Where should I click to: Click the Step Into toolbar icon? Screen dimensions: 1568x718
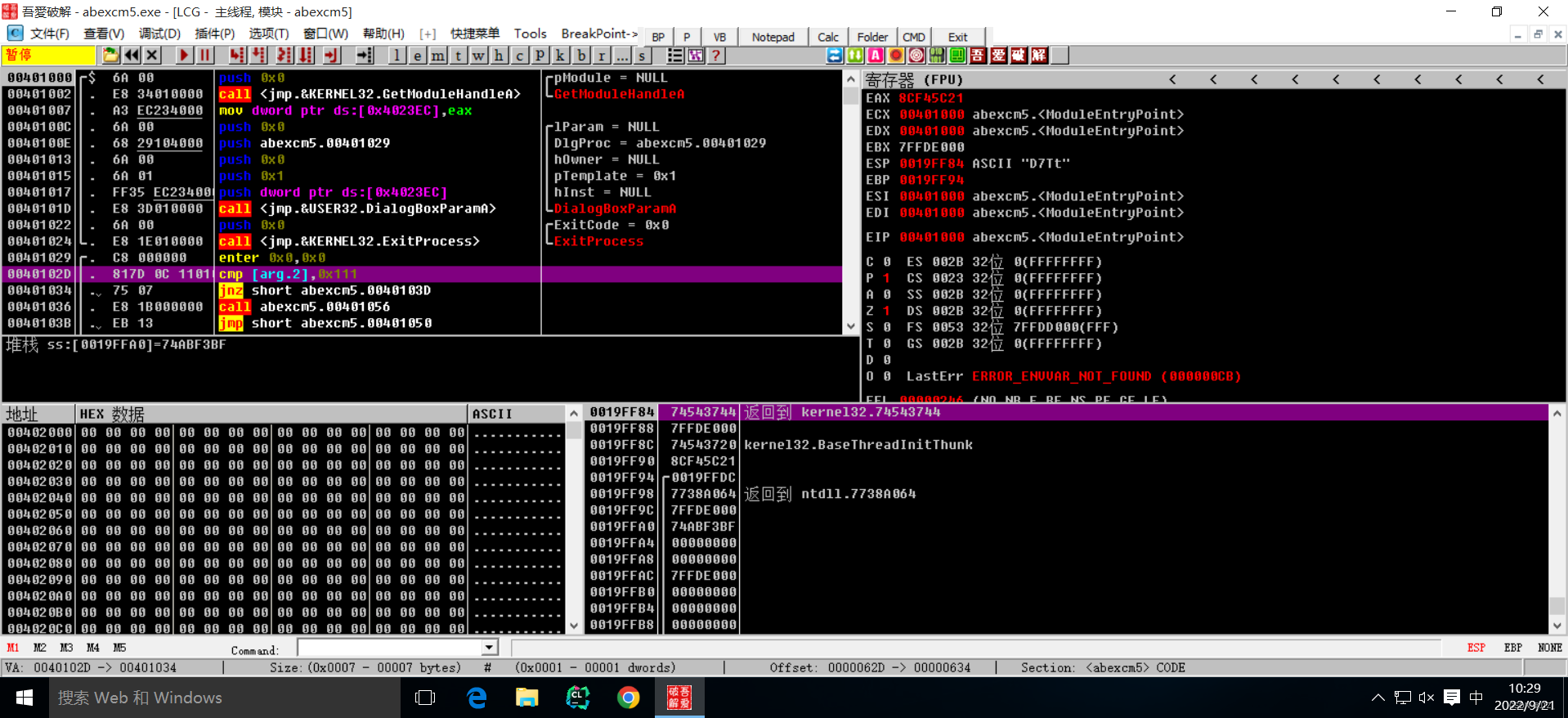(237, 56)
